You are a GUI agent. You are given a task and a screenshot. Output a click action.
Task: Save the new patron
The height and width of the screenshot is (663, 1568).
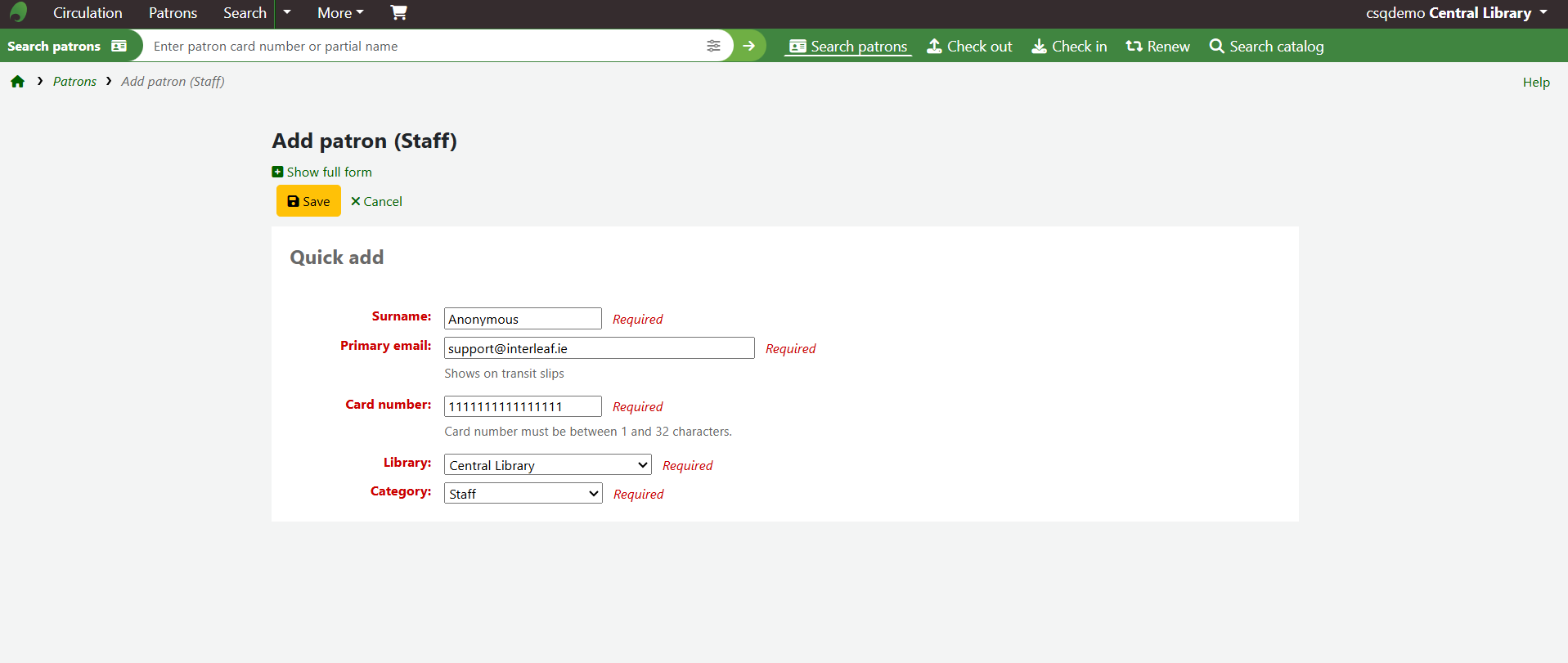pyautogui.click(x=308, y=201)
